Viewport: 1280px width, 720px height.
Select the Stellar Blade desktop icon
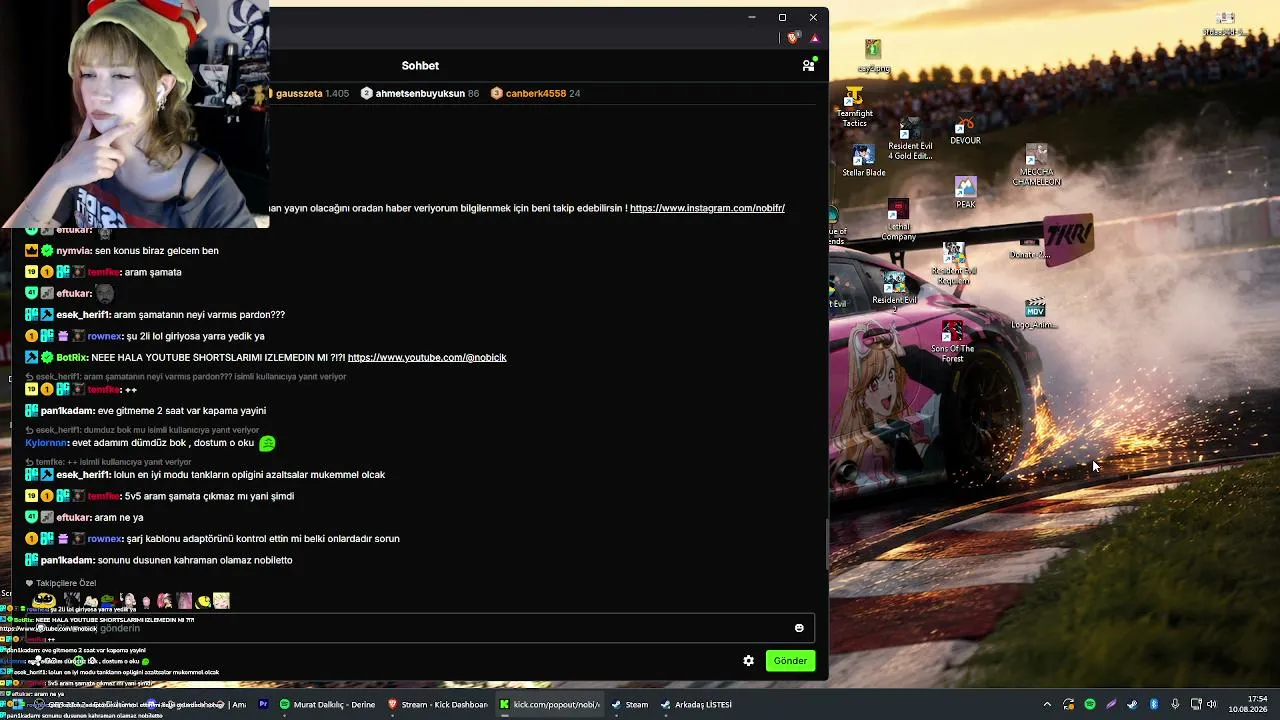863,162
